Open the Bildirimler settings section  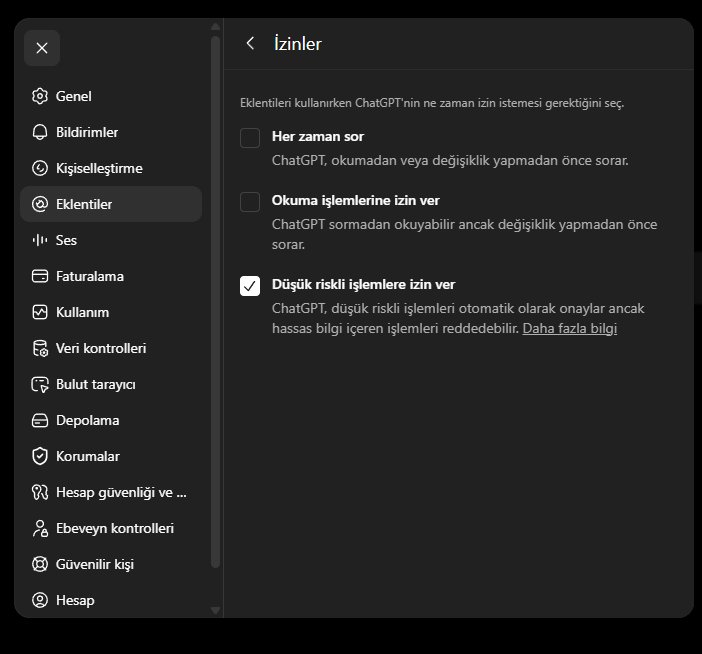111,132
